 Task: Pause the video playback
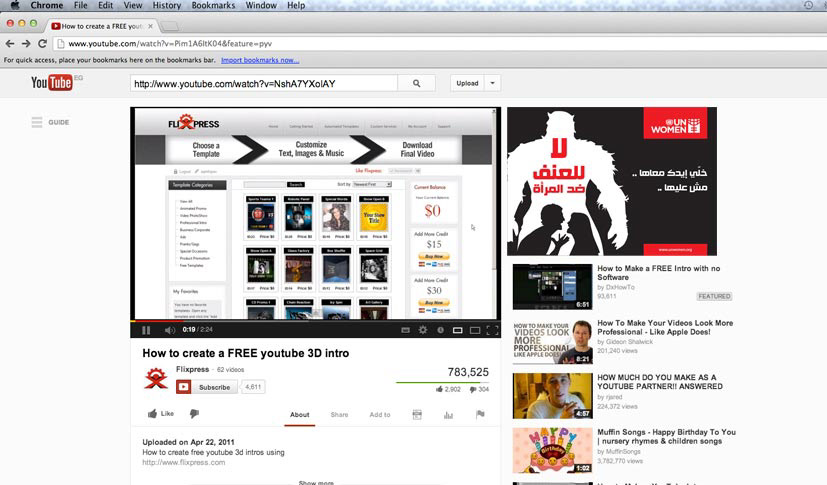[x=146, y=330]
